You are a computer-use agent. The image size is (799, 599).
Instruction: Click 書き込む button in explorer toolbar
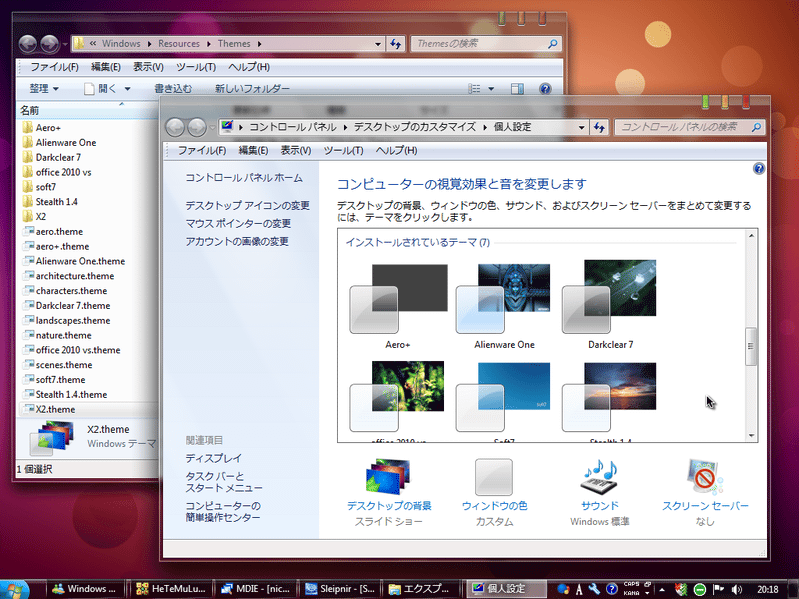click(x=173, y=89)
